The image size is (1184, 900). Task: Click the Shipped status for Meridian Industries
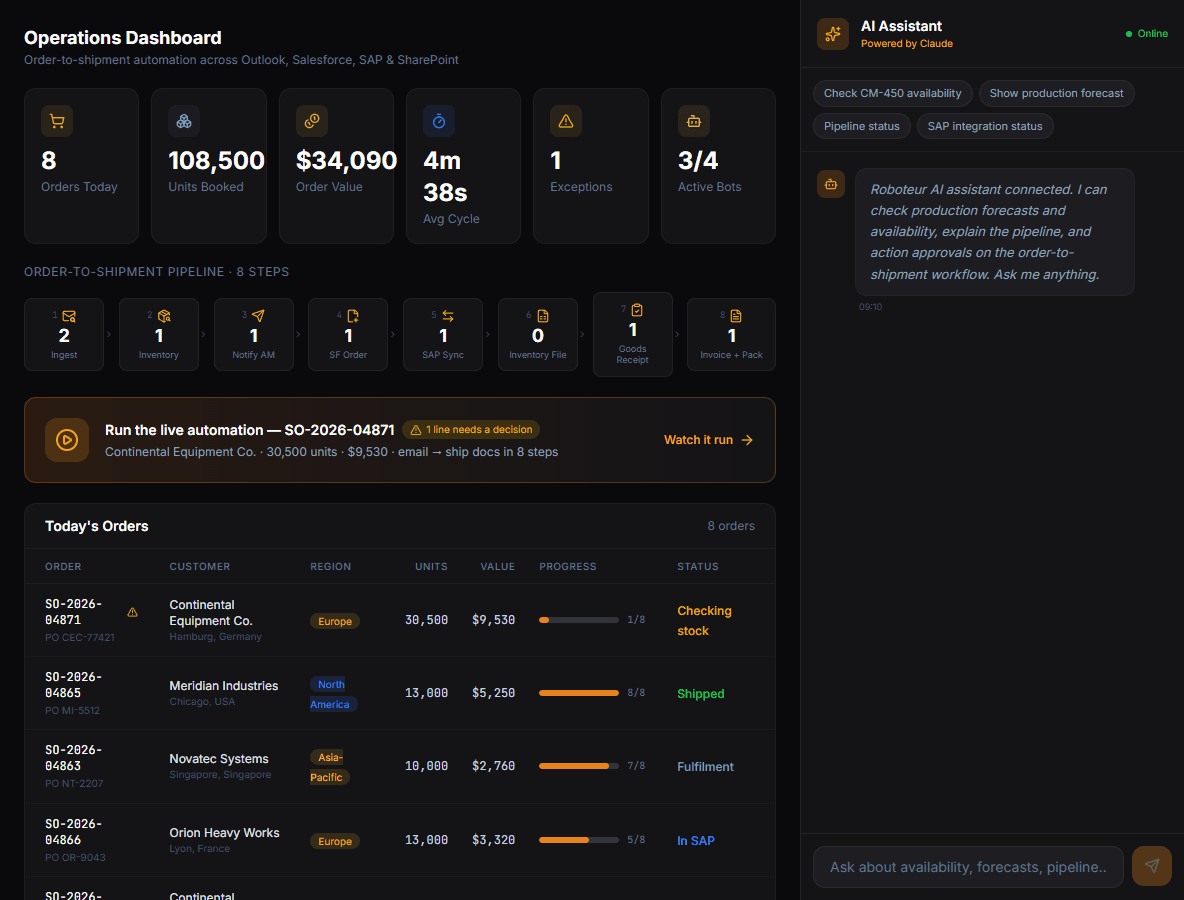tap(701, 694)
